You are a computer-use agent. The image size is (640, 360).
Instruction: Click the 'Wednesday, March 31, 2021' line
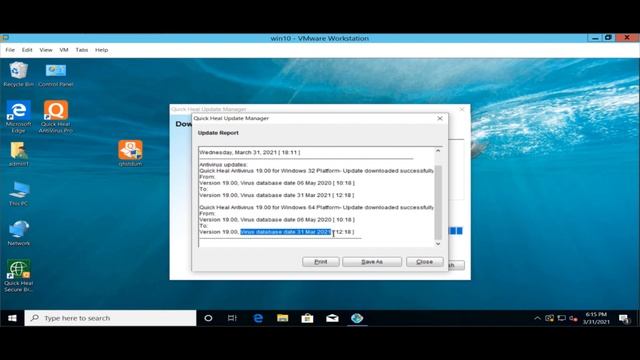[250, 152]
